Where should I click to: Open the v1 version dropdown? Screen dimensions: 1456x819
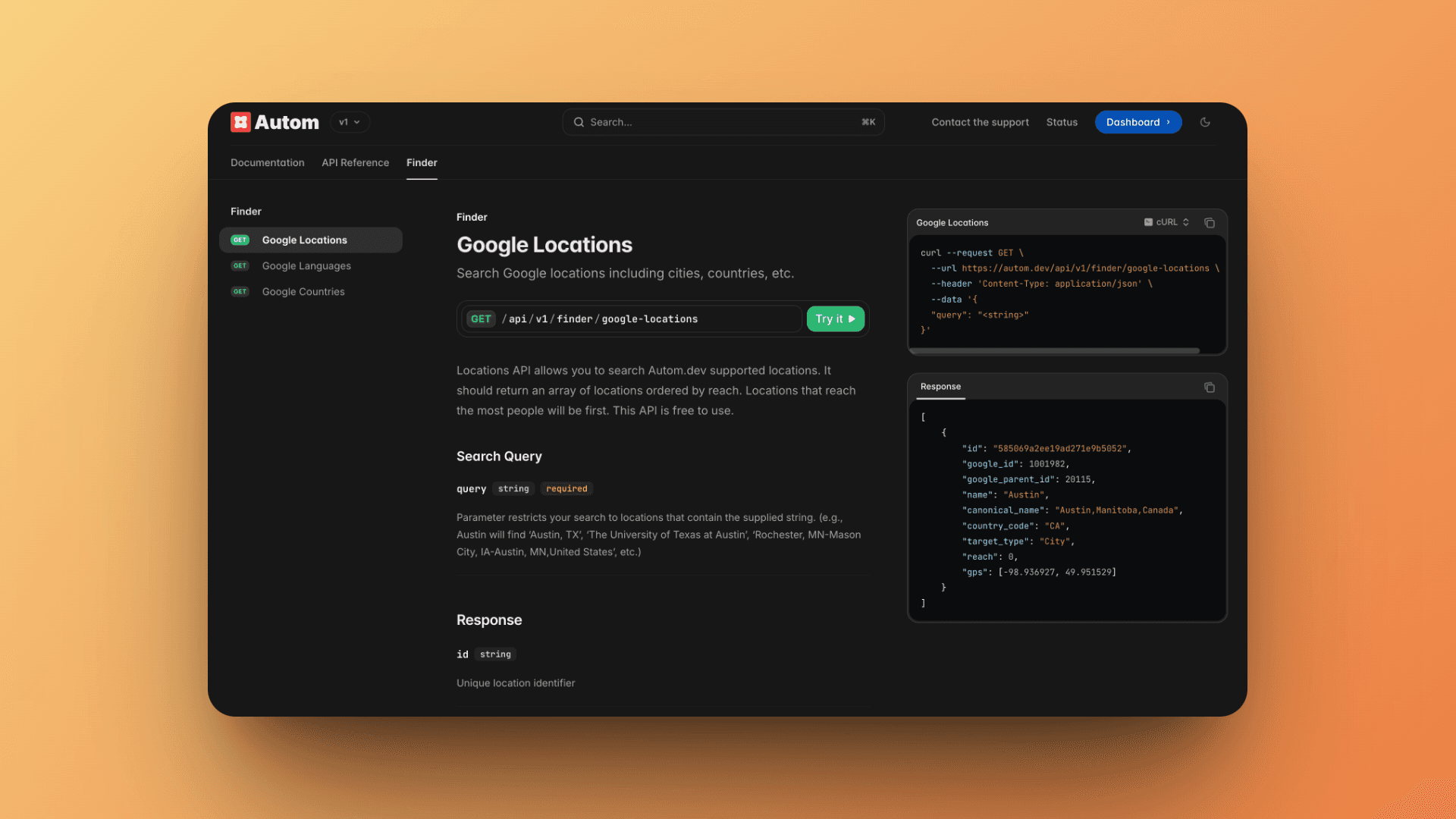point(350,122)
